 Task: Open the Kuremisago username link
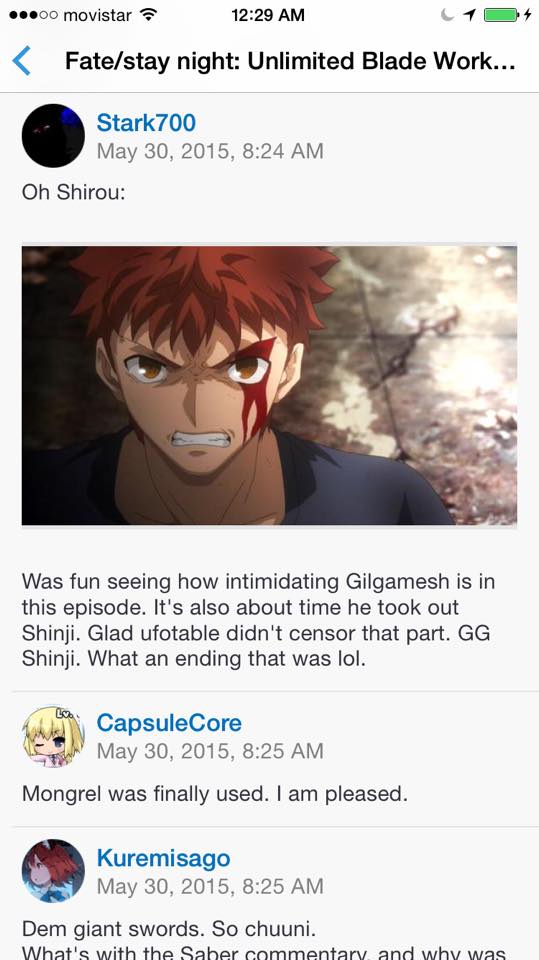pyautogui.click(x=164, y=858)
